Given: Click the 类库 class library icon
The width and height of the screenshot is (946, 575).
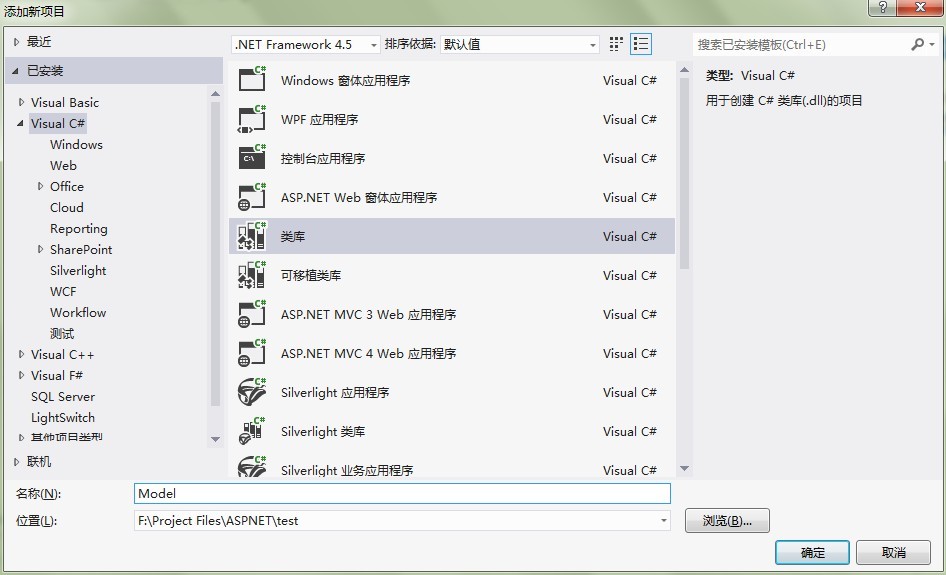Looking at the screenshot, I should click(252, 236).
